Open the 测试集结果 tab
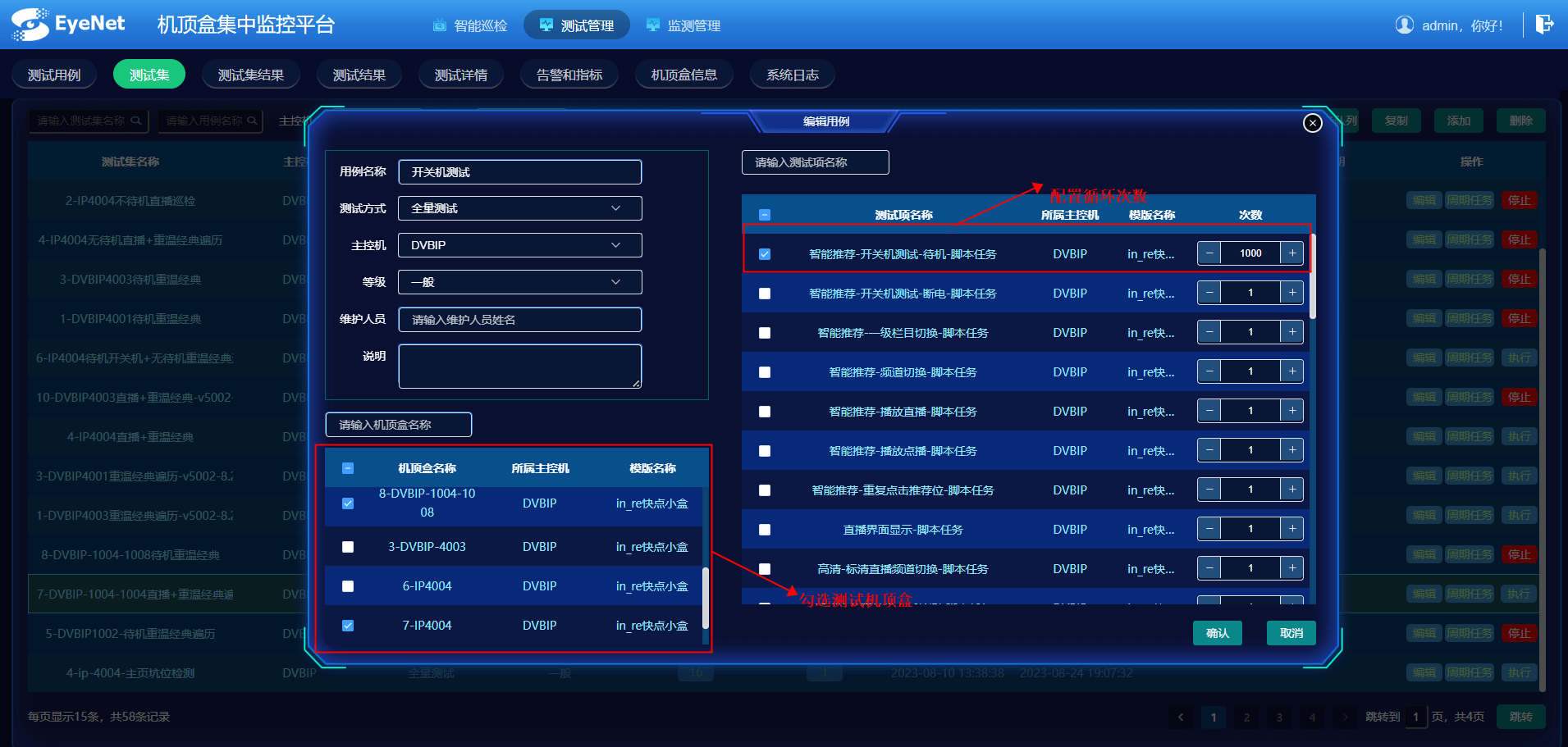The width and height of the screenshot is (1568, 747). coord(250,75)
